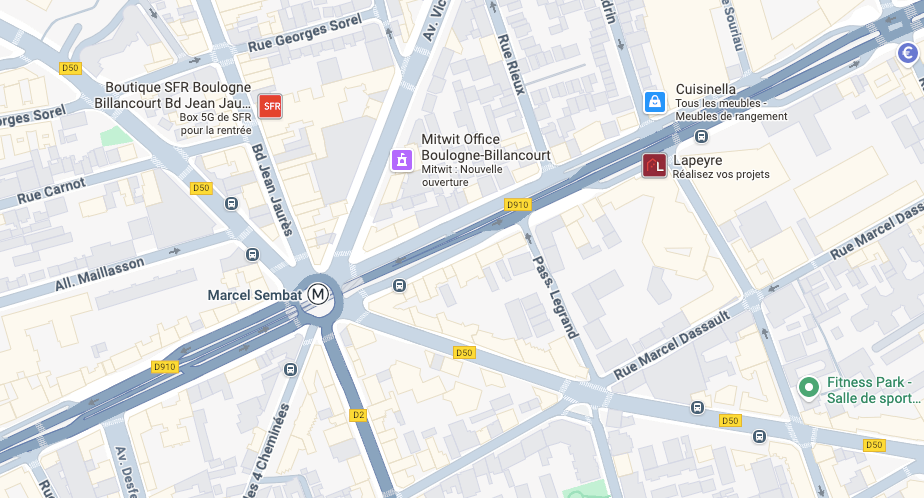Select the purple euro ATM marker
The image size is (924, 498).
908,53
